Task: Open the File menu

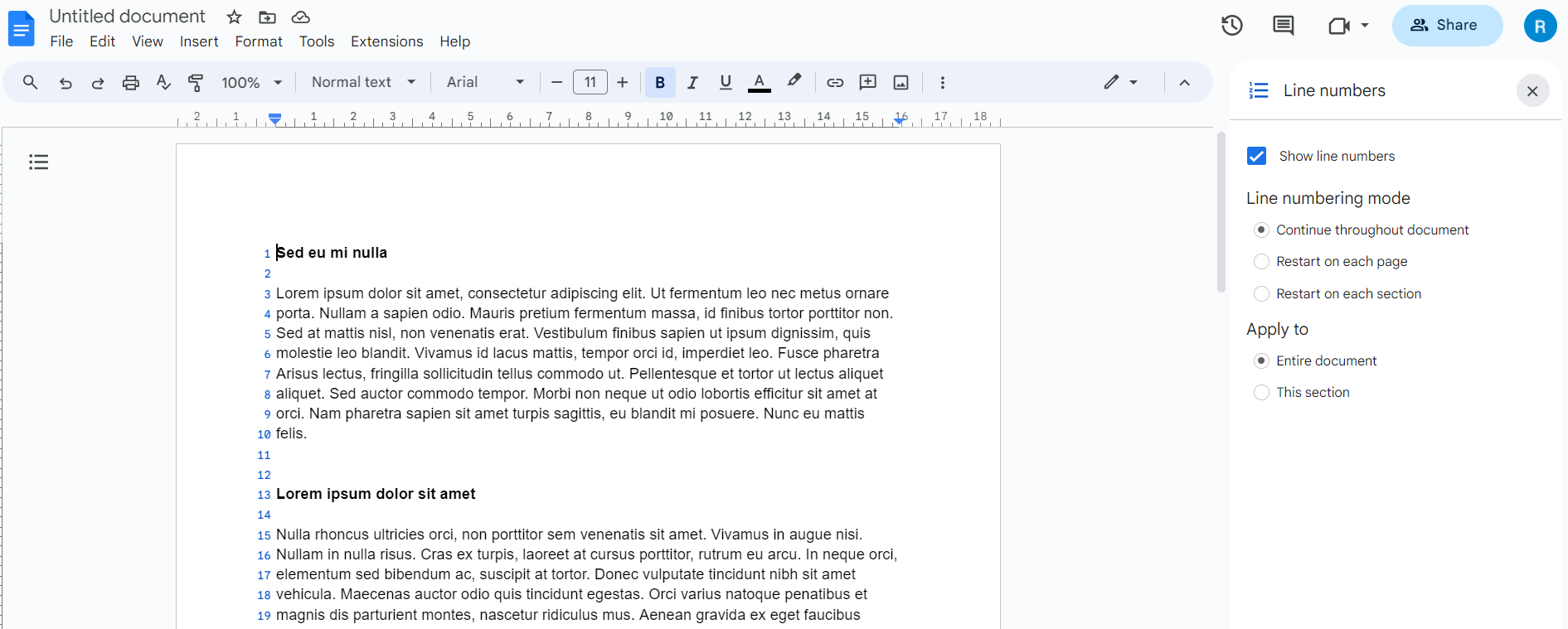Action: click(x=61, y=41)
